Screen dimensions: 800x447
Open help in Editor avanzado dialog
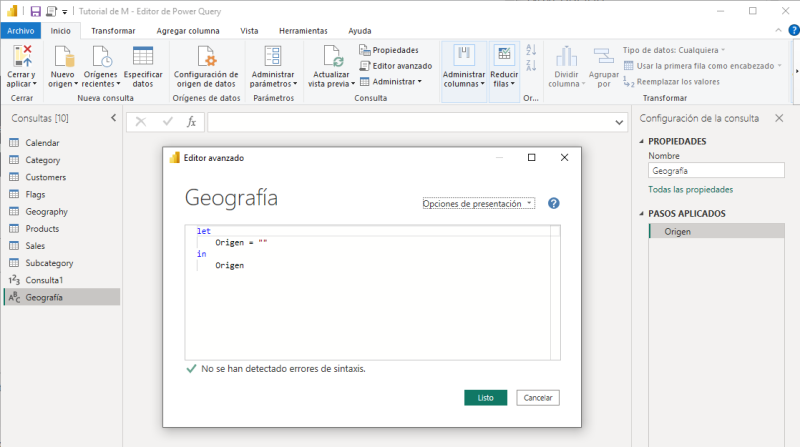554,204
